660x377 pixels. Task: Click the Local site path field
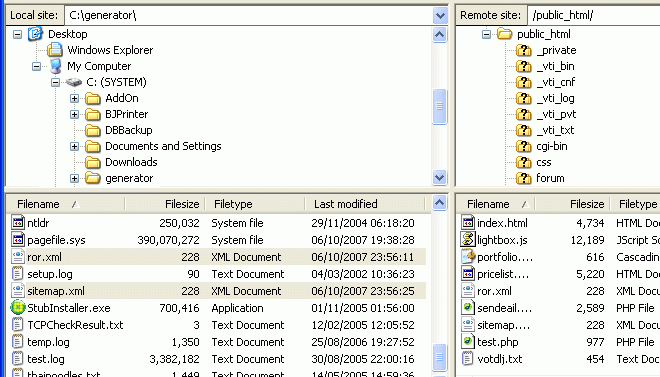coord(248,16)
